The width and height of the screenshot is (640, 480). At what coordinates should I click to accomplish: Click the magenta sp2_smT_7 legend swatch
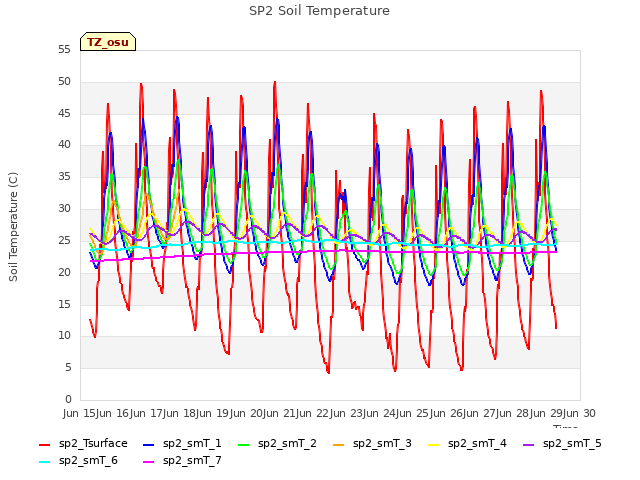click(149, 462)
